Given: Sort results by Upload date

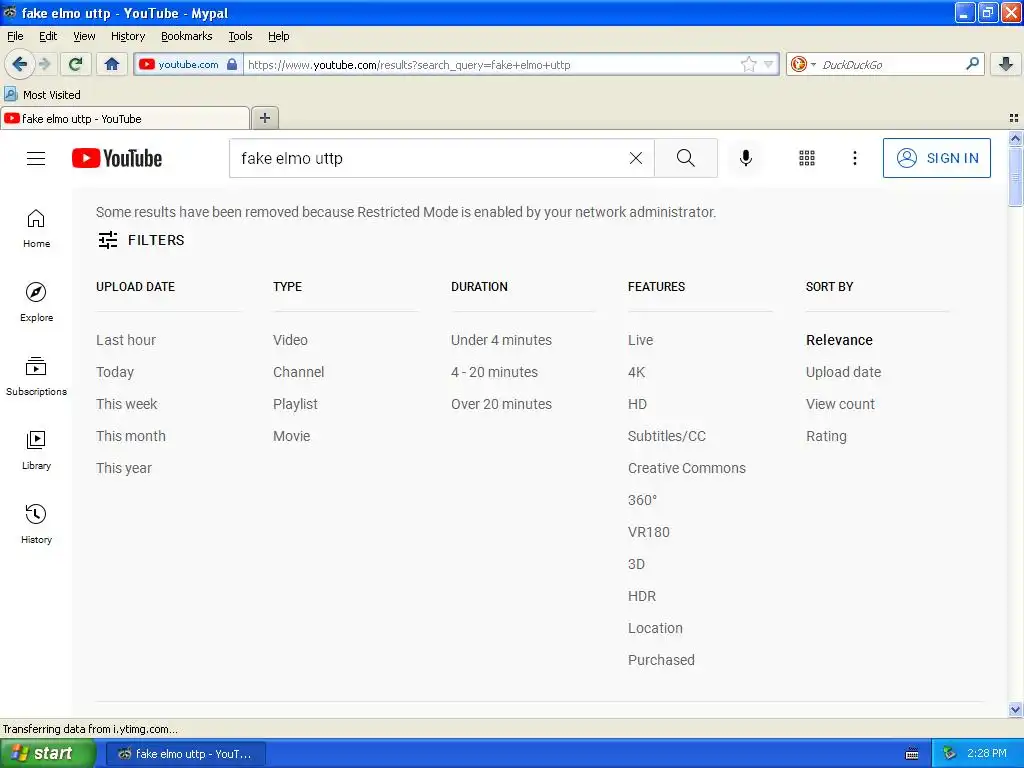Looking at the screenshot, I should pyautogui.click(x=843, y=372).
